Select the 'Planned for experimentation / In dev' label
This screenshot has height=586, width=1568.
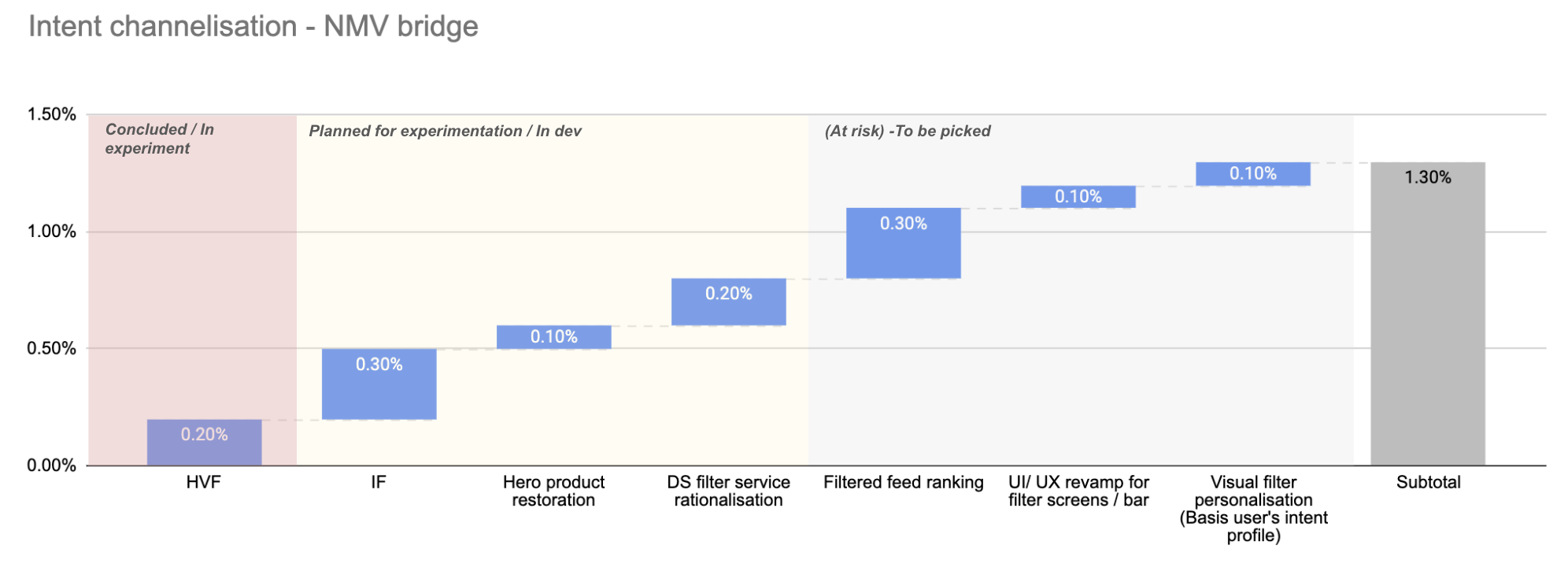tap(445, 131)
